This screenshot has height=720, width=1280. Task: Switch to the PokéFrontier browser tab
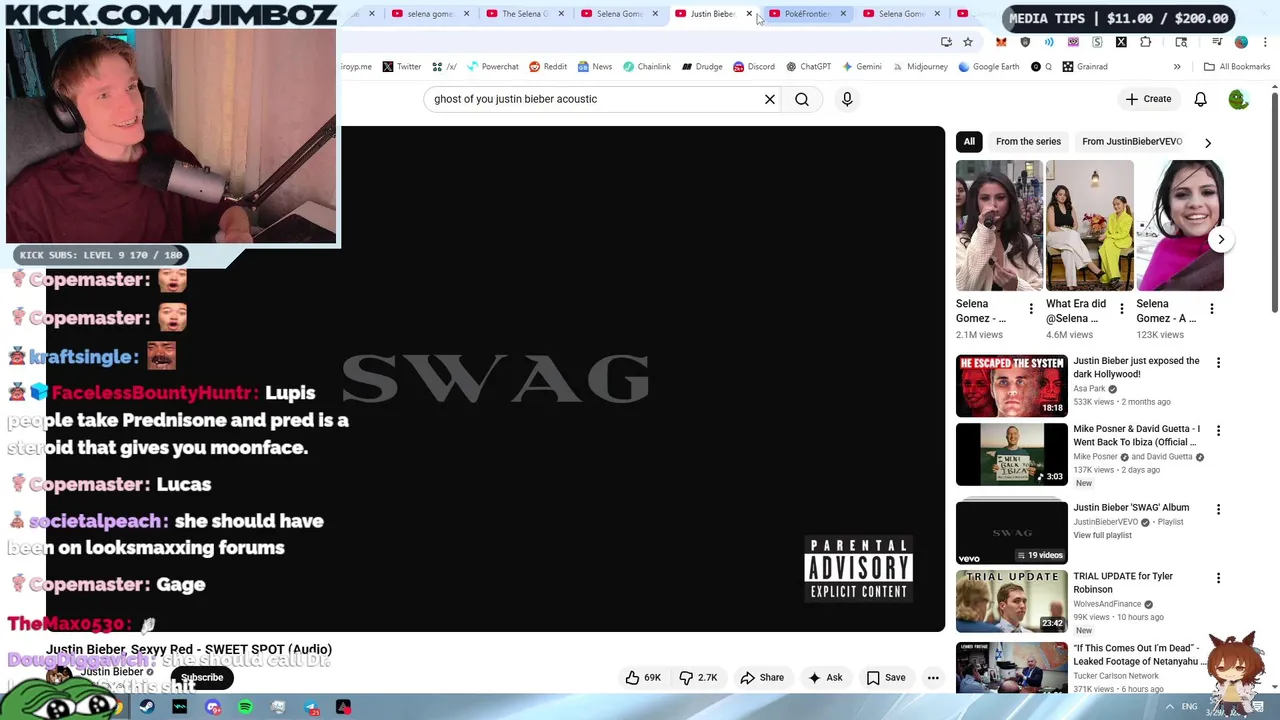(807, 14)
